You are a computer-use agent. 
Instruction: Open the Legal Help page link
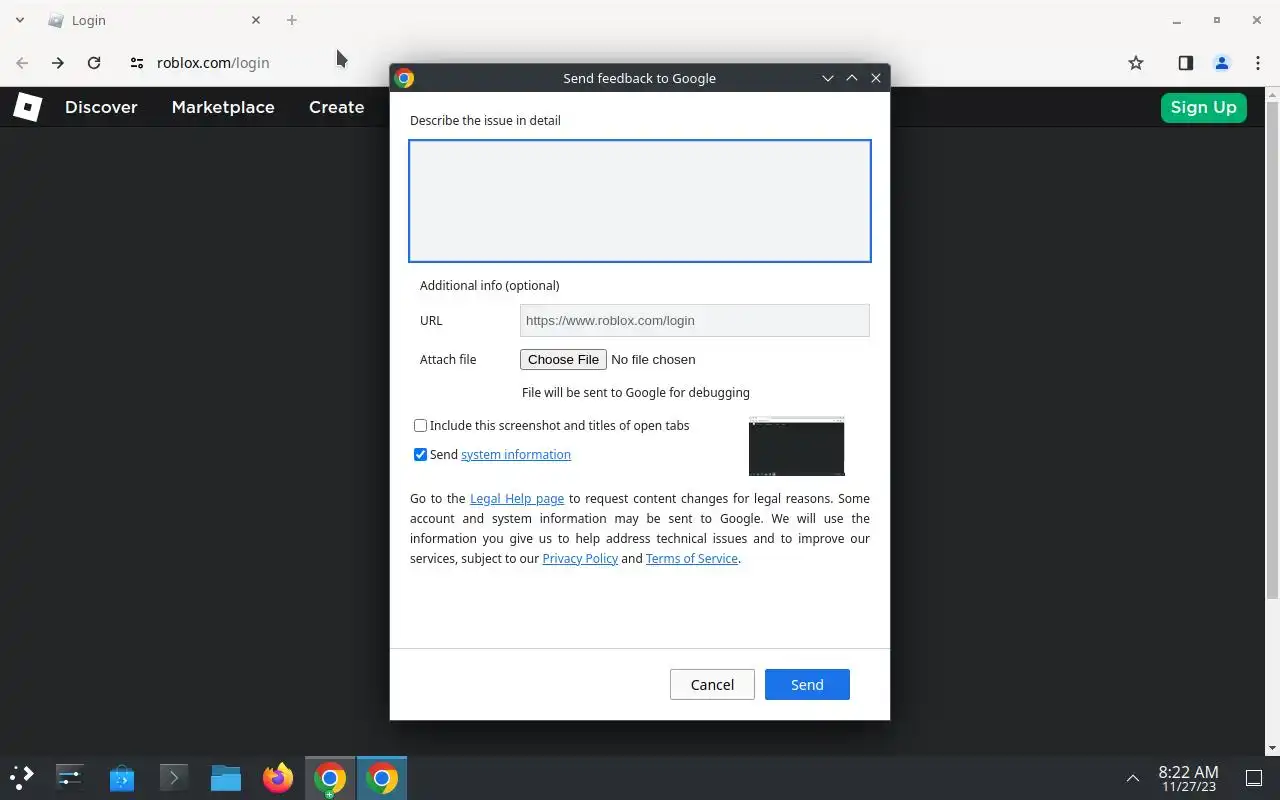click(517, 498)
